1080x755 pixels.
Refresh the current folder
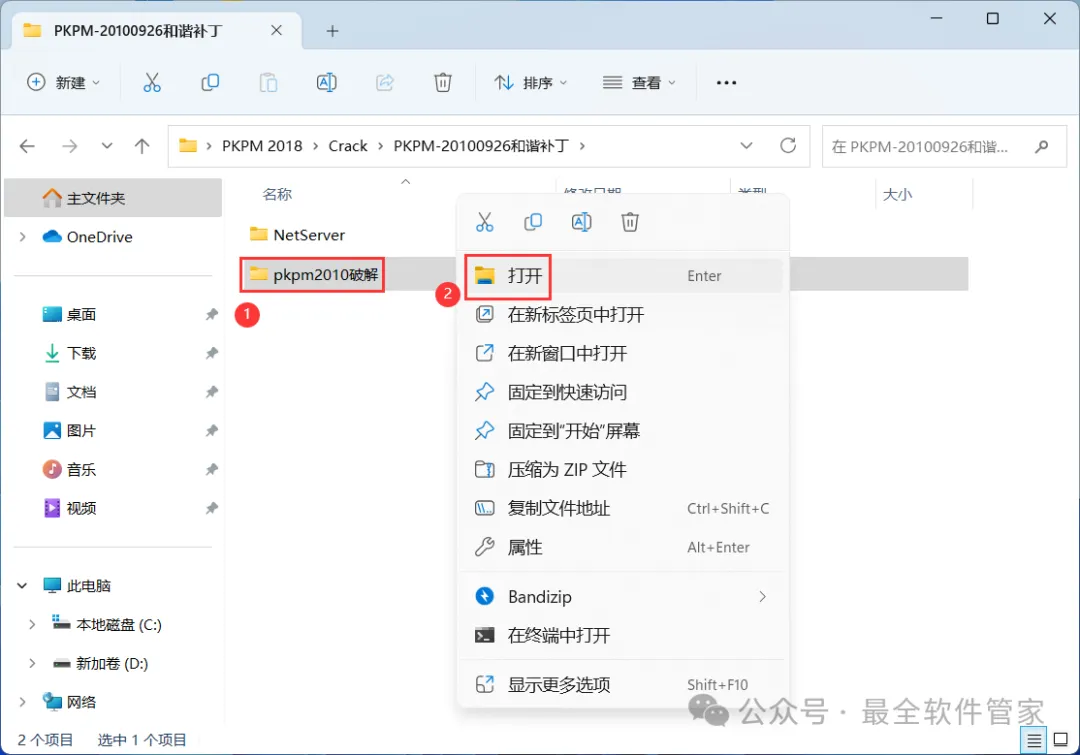tap(788, 145)
